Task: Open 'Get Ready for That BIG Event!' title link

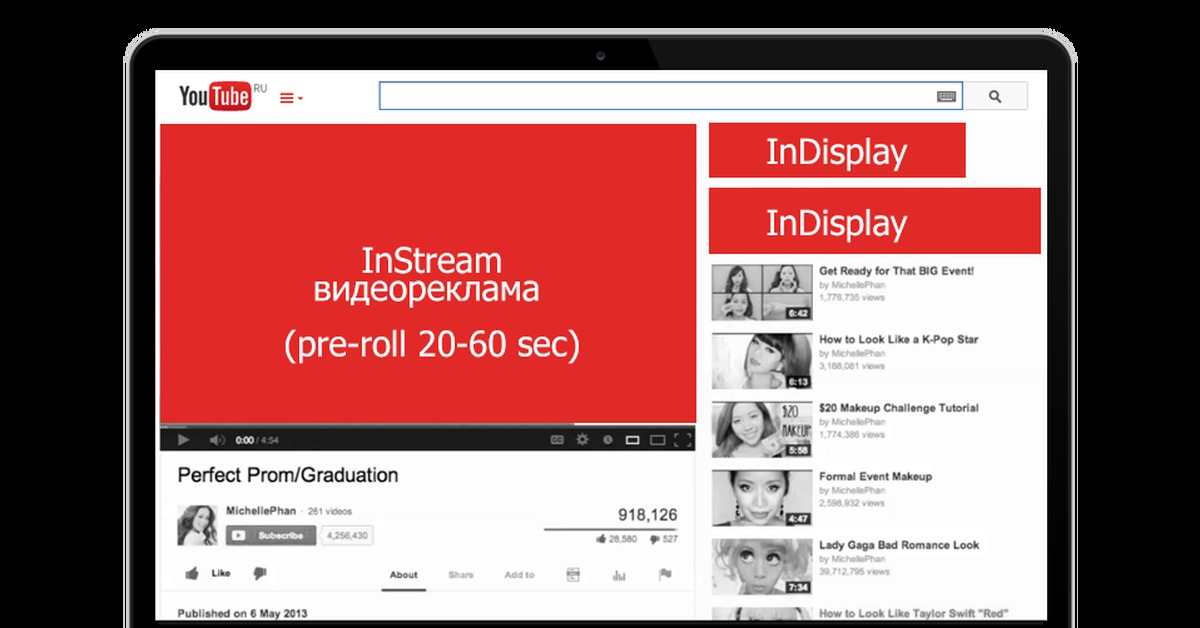Action: click(896, 271)
